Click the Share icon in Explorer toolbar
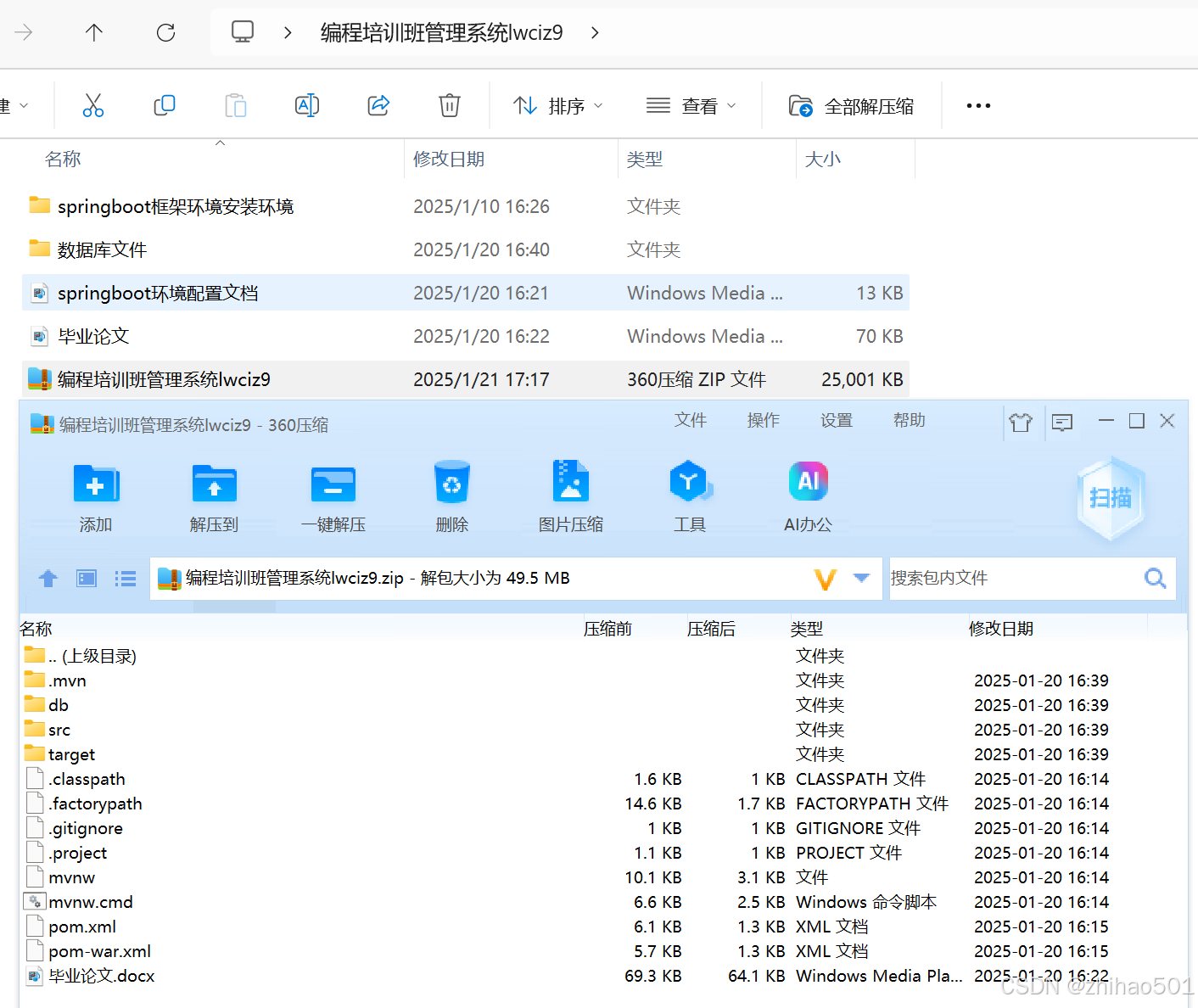This screenshot has width=1198, height=1008. [x=378, y=105]
